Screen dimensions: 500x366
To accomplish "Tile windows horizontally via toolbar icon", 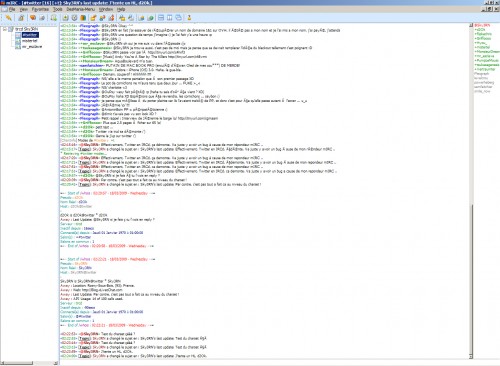I will 161,18.
